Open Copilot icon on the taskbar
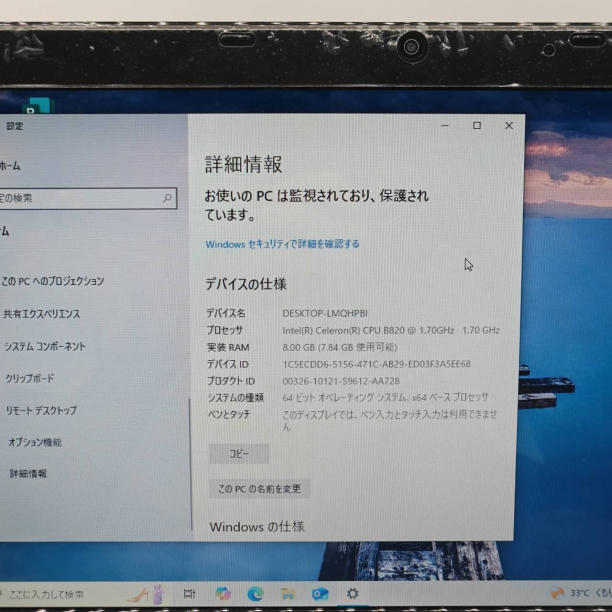Viewport: 612px width, 612px height. point(223,594)
